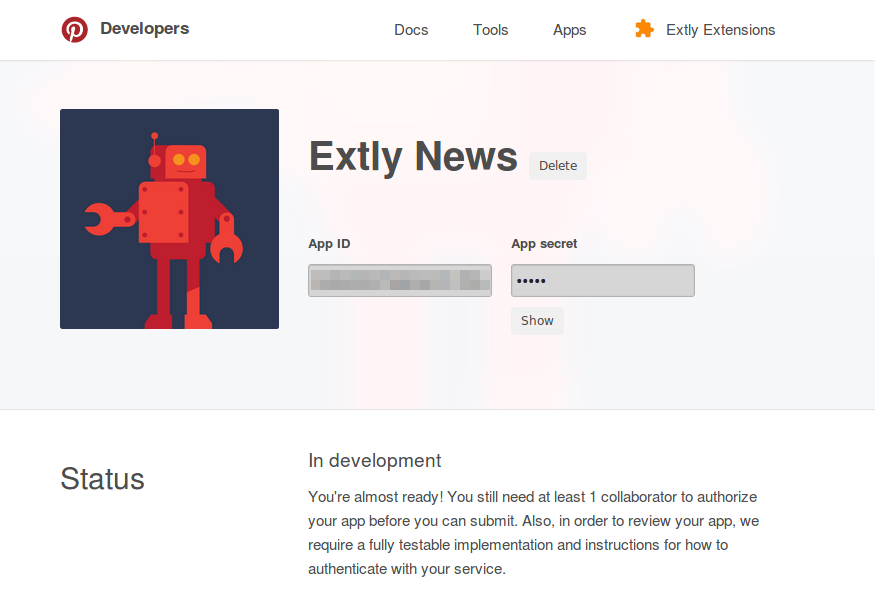Delete the Extly News app

pyautogui.click(x=558, y=166)
